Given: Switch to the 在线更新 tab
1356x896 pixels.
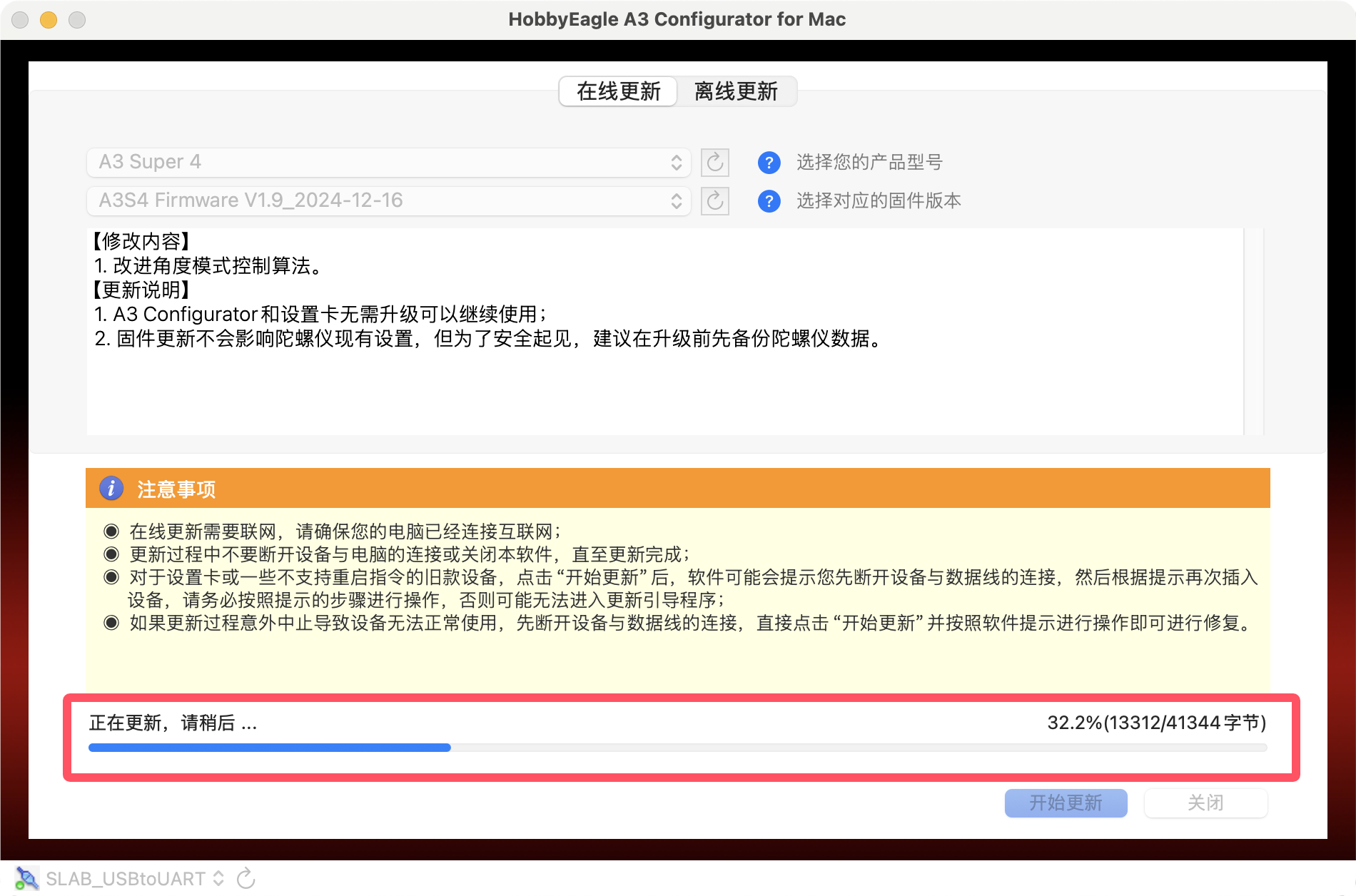Looking at the screenshot, I should [x=618, y=91].
